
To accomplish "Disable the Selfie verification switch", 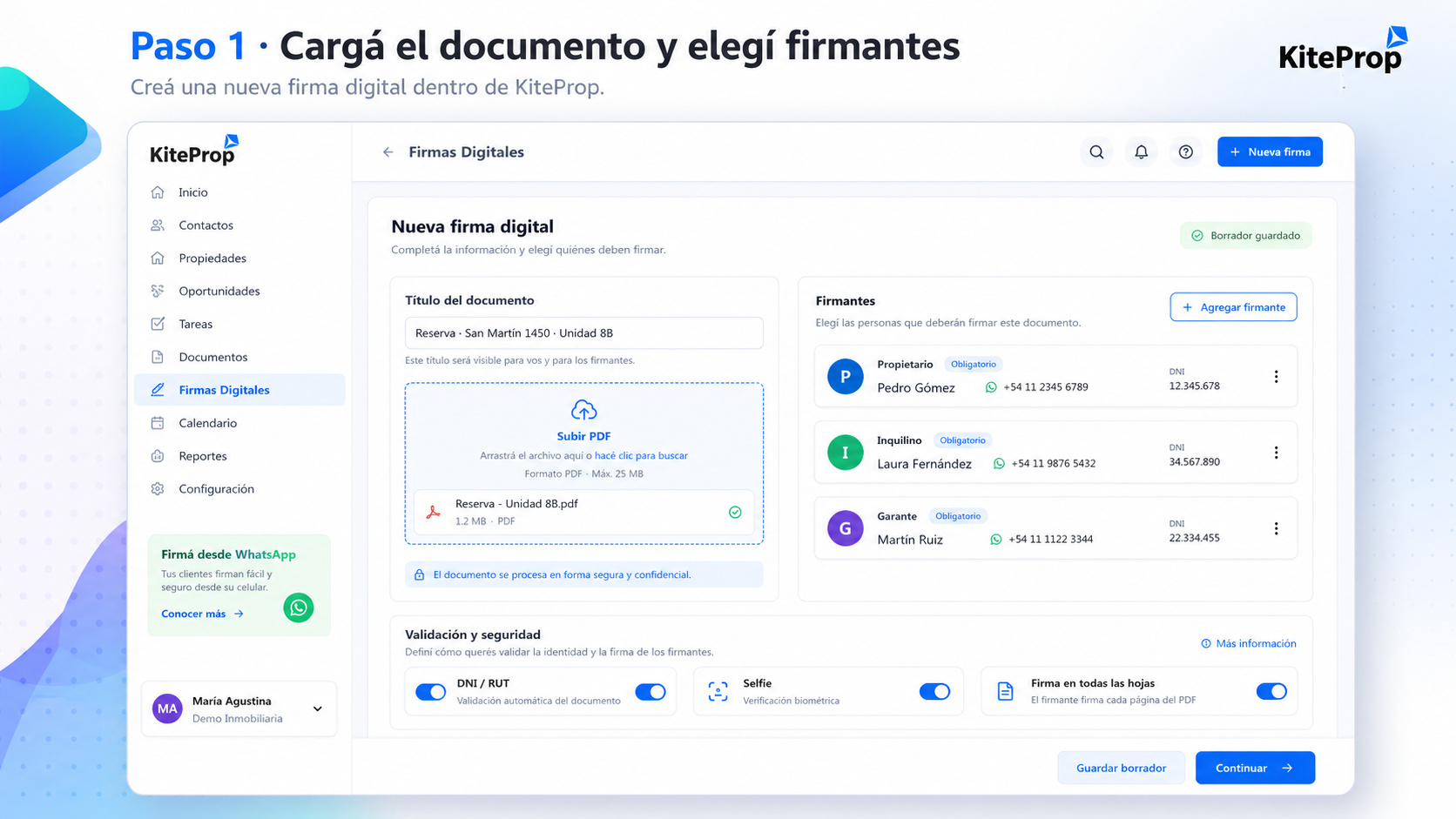I will coord(934,692).
